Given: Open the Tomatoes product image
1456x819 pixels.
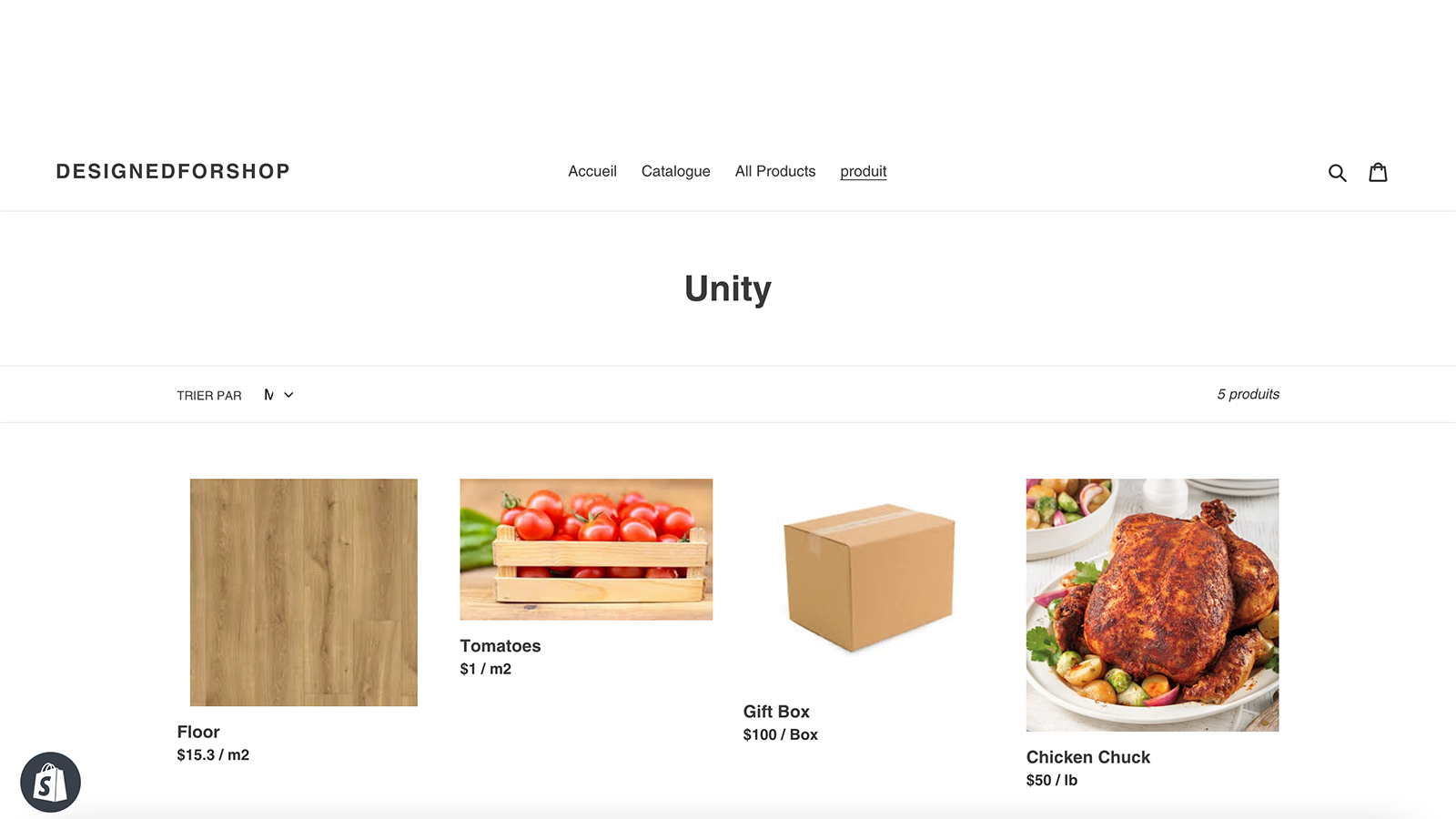Looking at the screenshot, I should (x=586, y=550).
